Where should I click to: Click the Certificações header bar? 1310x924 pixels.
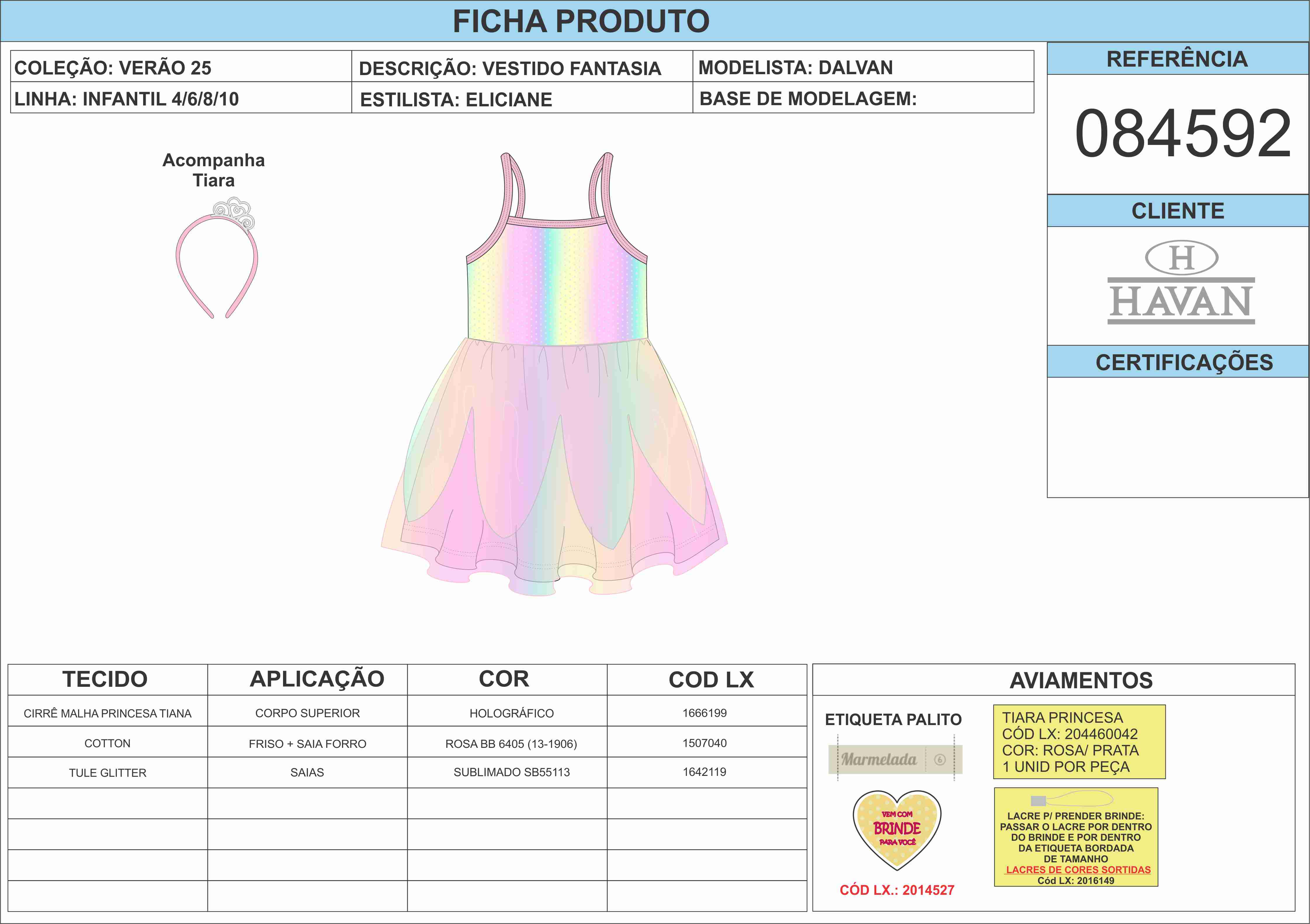pos(1183,363)
